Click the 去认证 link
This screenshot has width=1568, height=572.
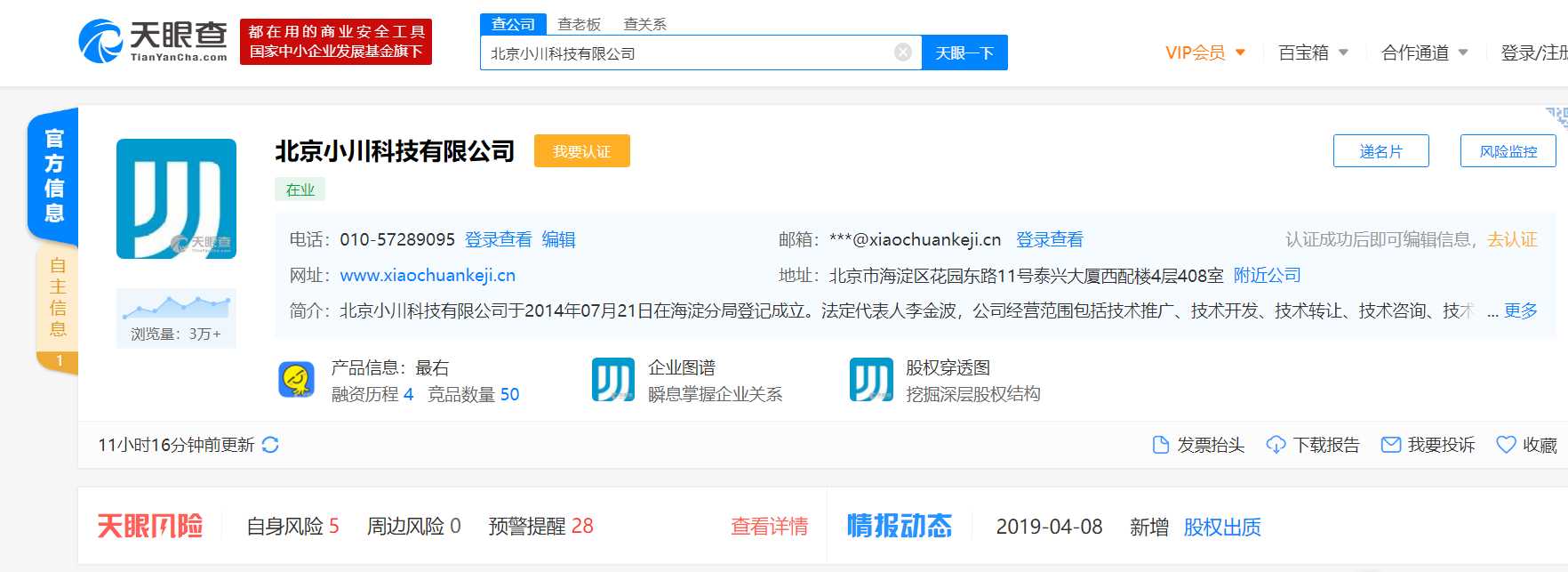pyautogui.click(x=1513, y=239)
